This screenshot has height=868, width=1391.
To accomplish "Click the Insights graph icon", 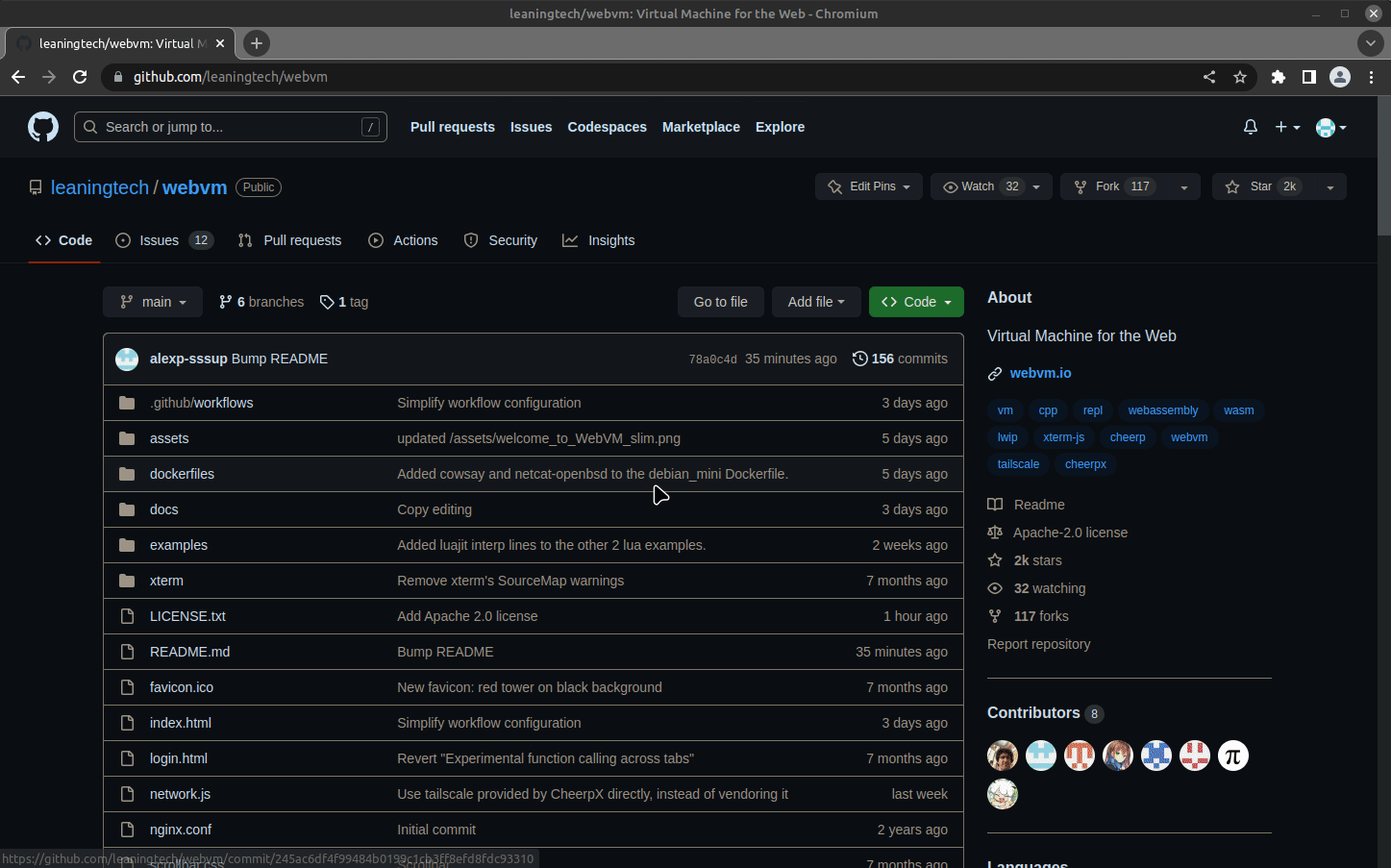I will click(x=571, y=240).
